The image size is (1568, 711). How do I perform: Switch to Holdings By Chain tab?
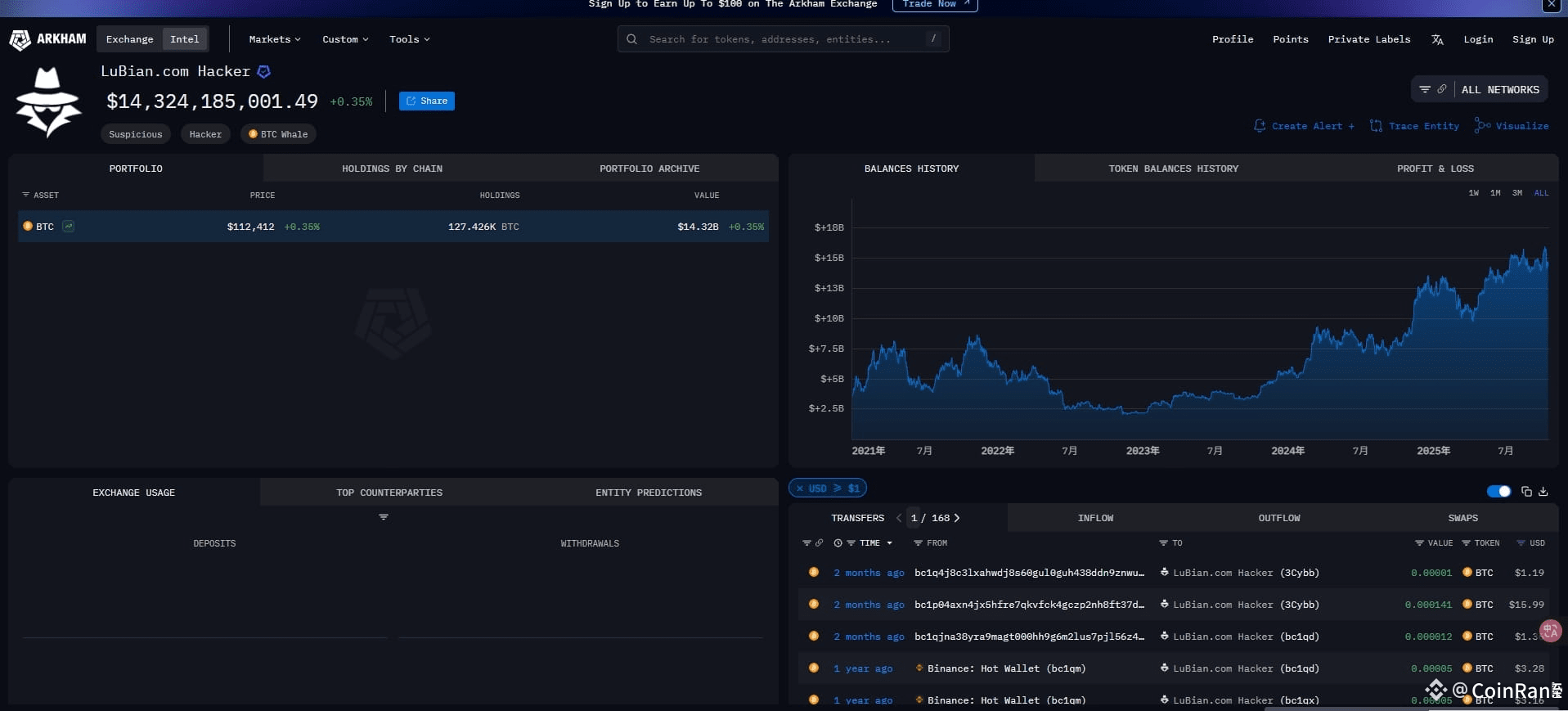point(392,169)
